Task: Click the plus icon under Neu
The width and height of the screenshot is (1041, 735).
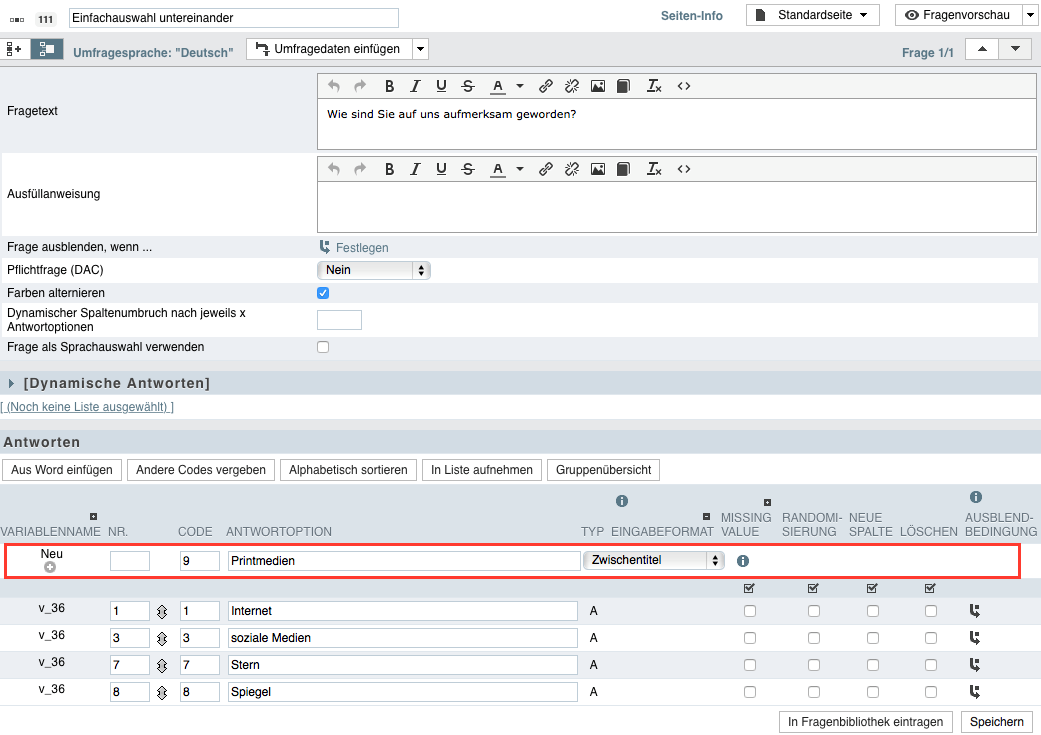Action: (x=50, y=567)
